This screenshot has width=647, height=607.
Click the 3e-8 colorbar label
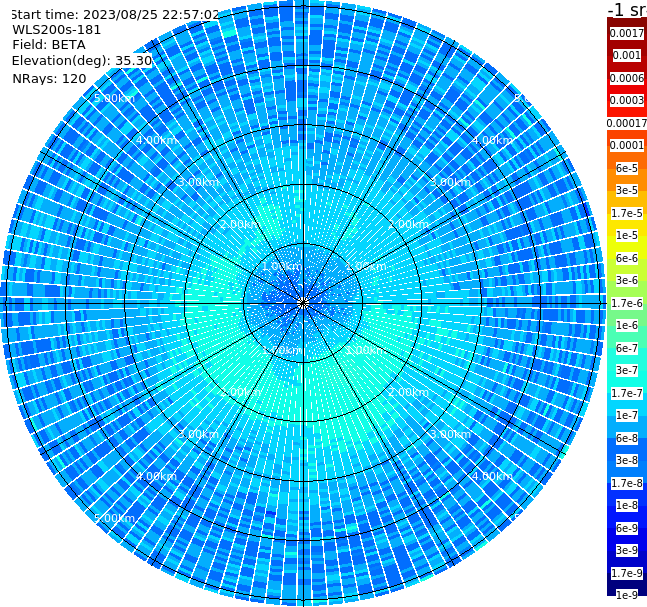627,460
